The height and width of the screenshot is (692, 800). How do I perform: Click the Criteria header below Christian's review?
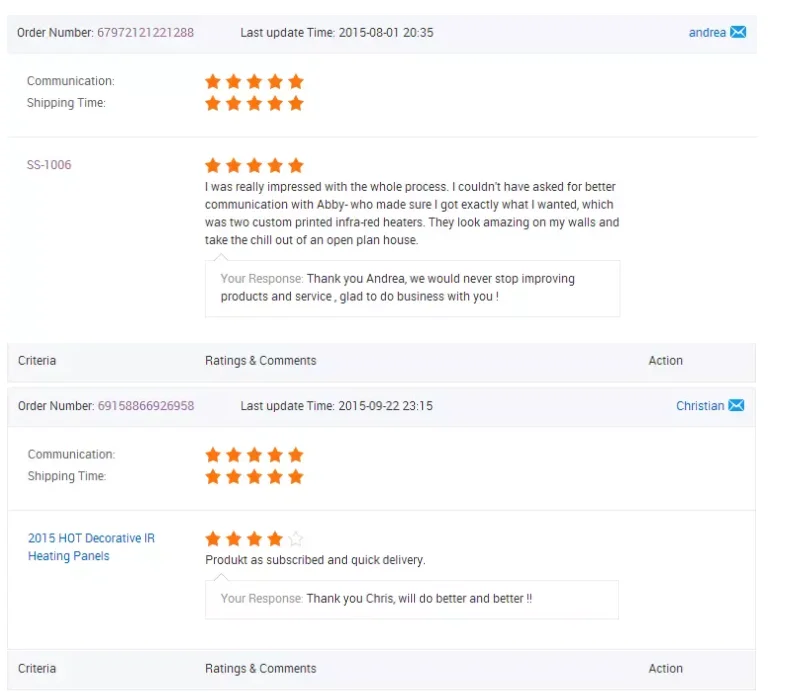[37, 669]
